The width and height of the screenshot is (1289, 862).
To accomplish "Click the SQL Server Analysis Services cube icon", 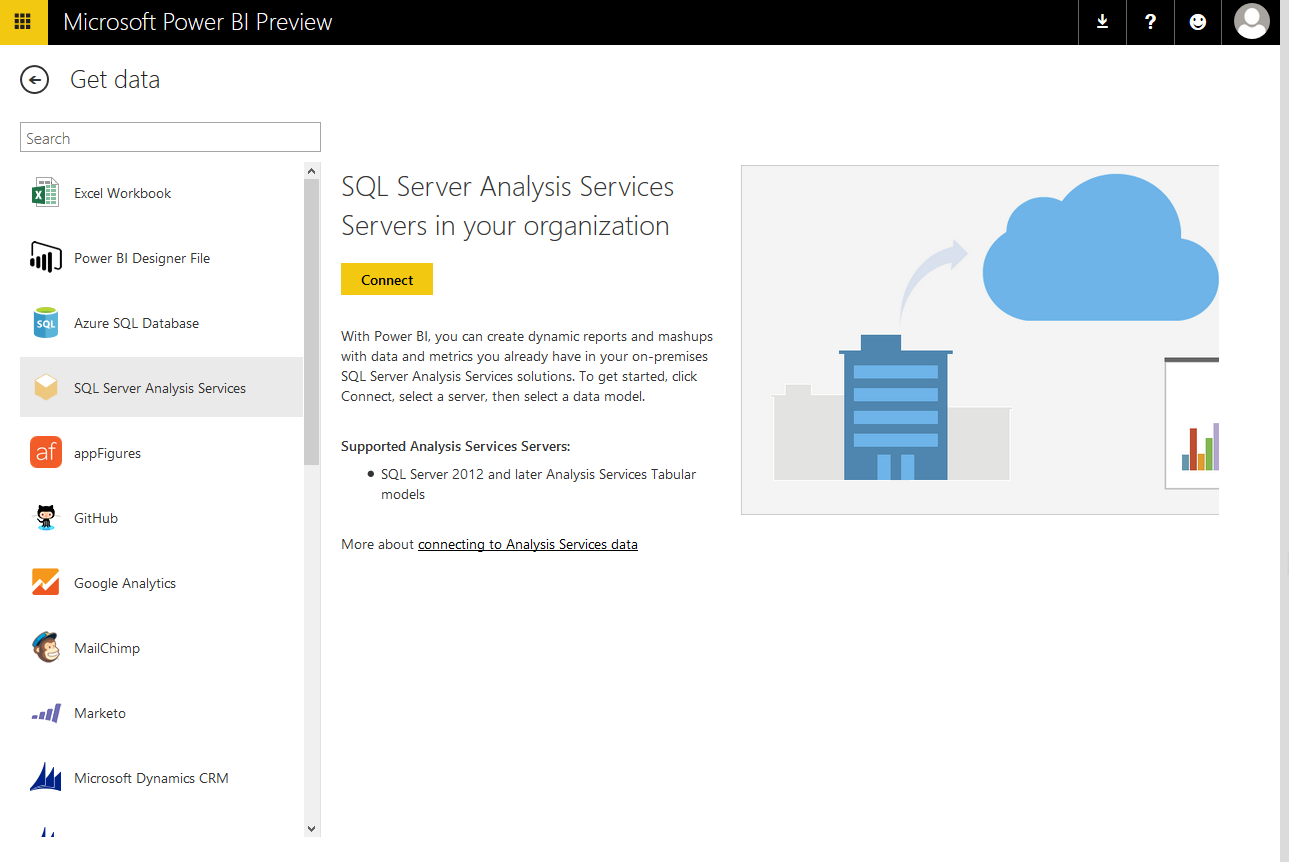I will pyautogui.click(x=46, y=388).
